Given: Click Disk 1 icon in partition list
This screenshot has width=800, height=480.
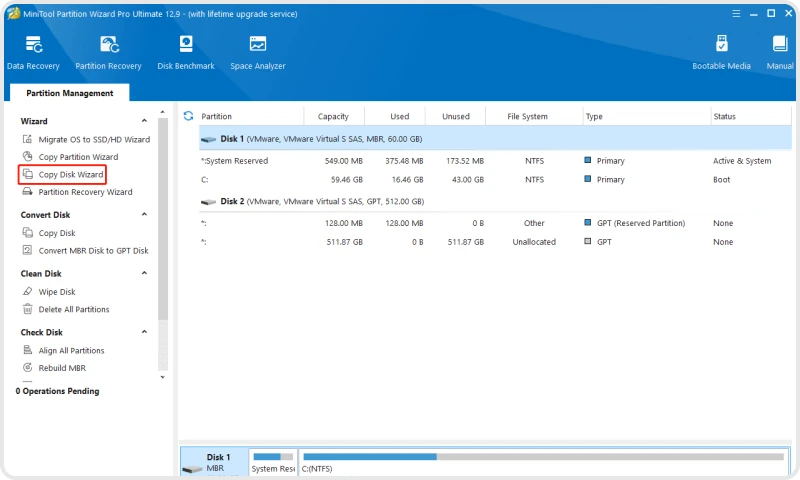Looking at the screenshot, I should [x=208, y=139].
